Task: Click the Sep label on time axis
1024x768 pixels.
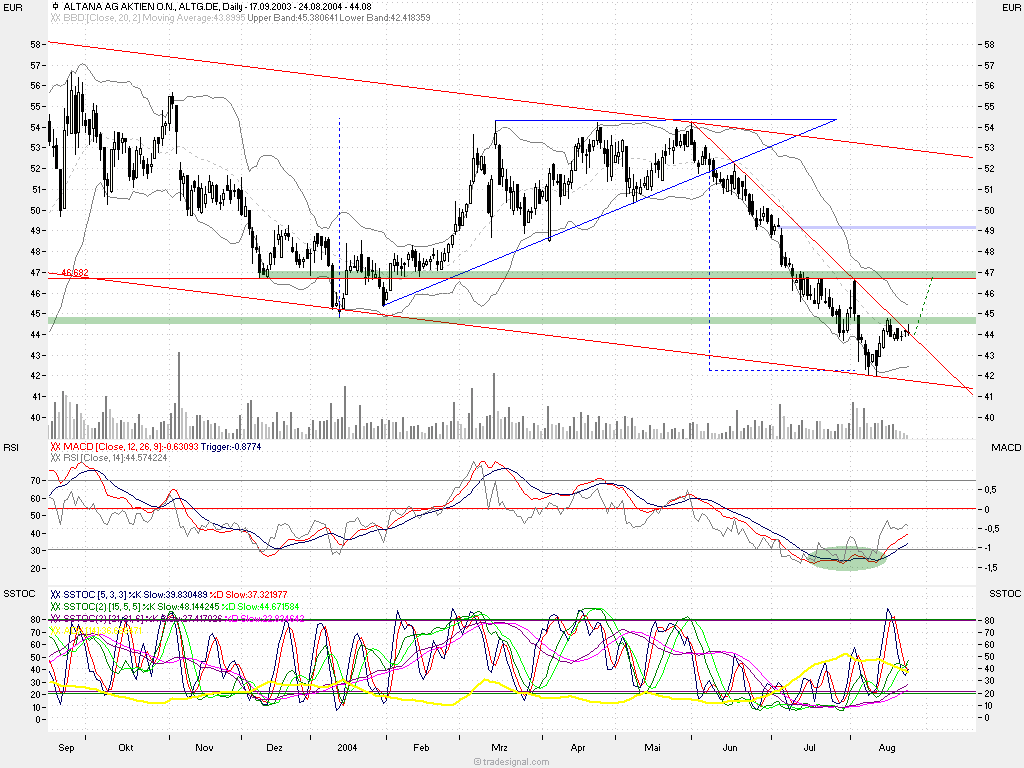Action: [66, 748]
